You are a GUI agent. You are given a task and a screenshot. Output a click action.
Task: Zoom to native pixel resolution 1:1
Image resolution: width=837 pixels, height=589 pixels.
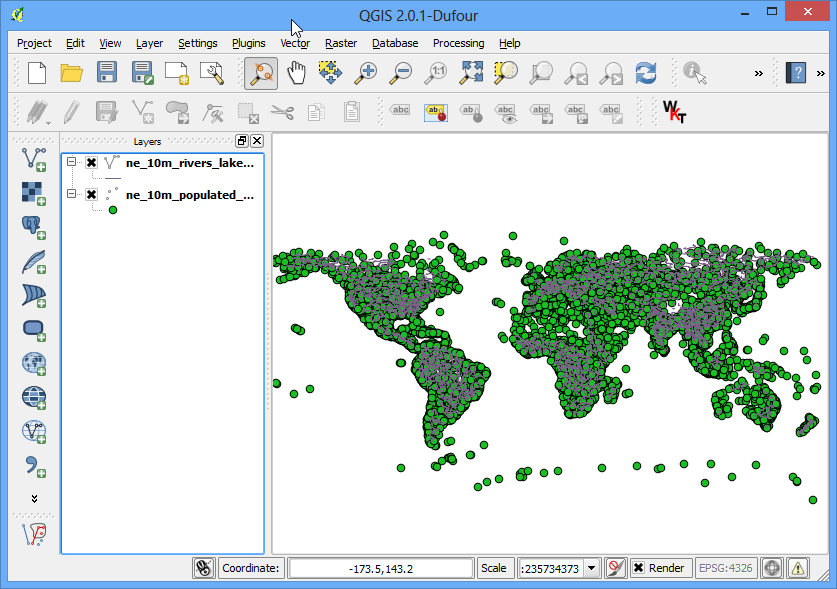(436, 73)
